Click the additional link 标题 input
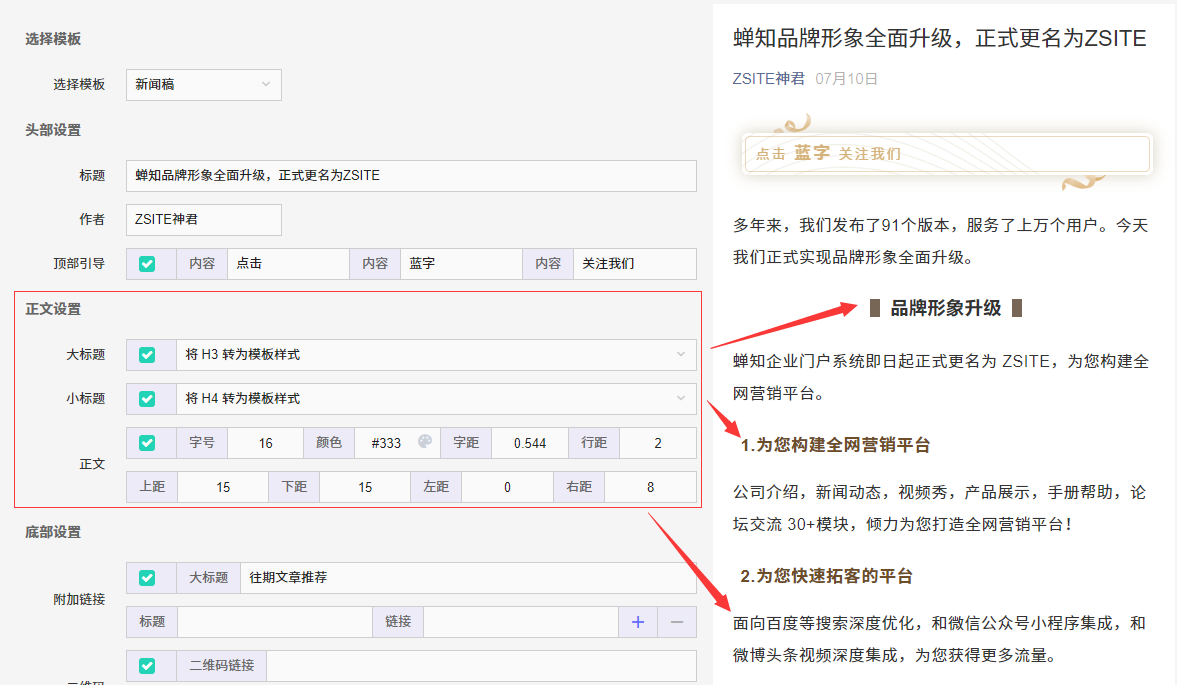Image resolution: width=1177 pixels, height=685 pixels. 275,622
